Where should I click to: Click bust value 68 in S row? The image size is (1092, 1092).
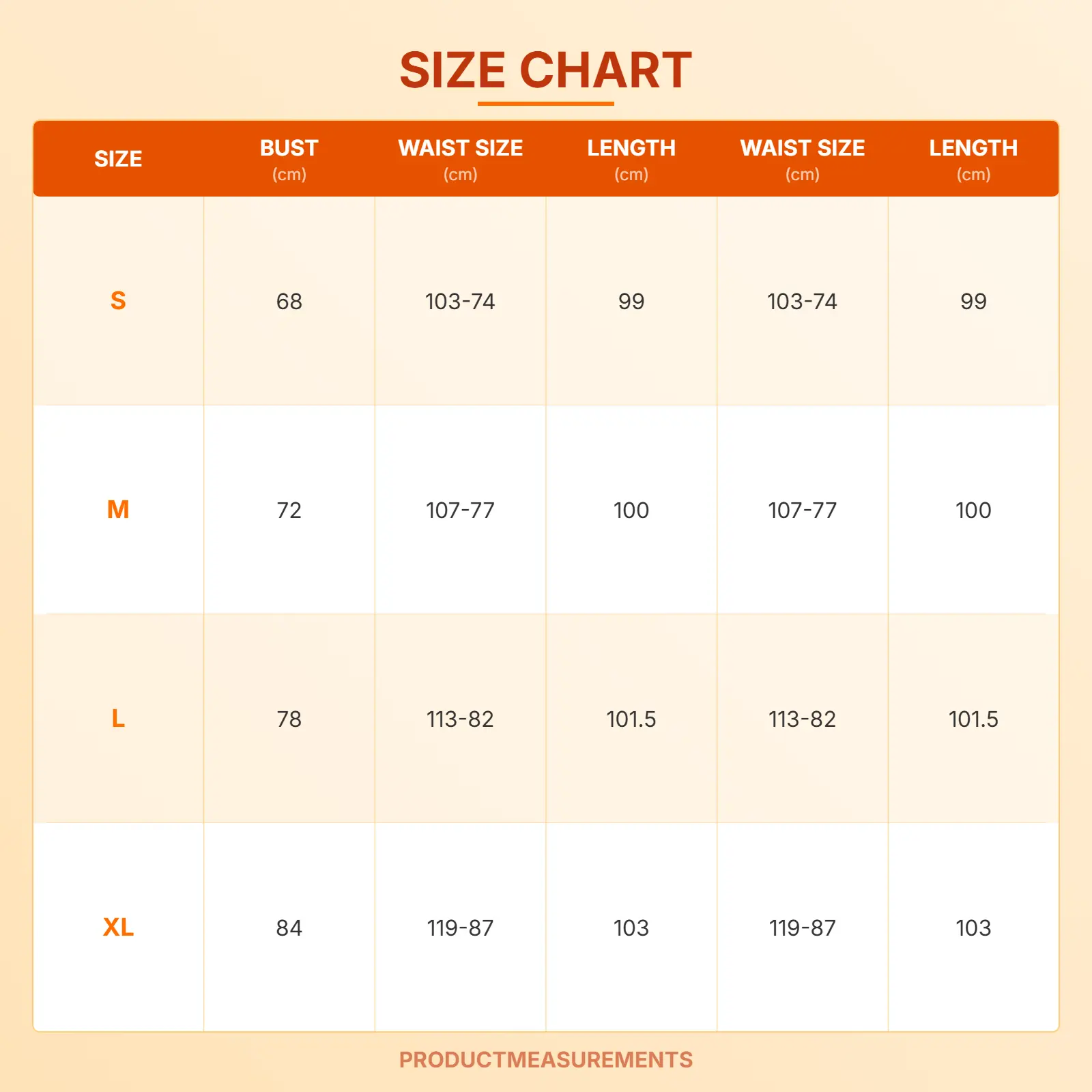tap(289, 302)
